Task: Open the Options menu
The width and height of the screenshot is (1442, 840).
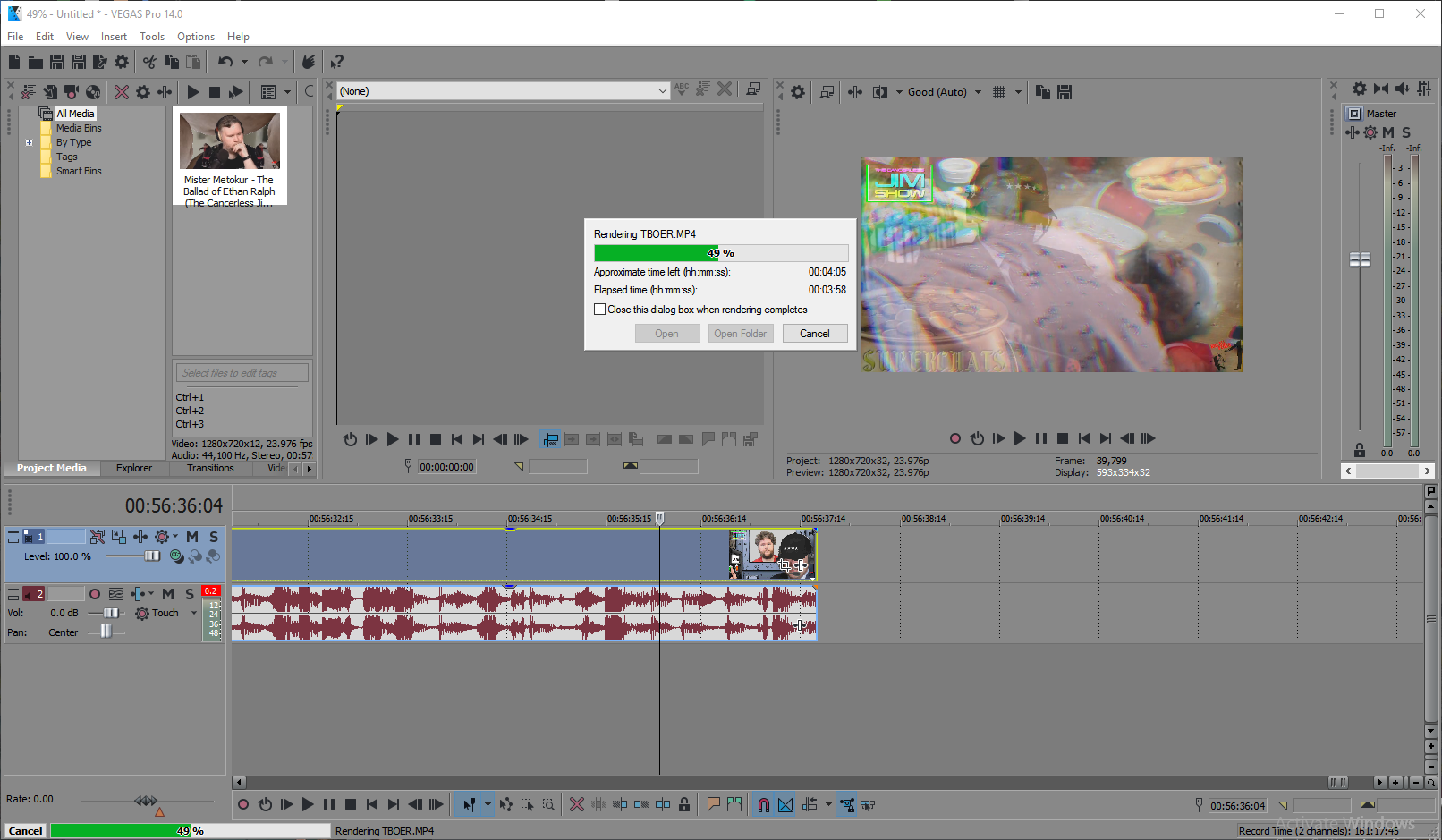Action: pyautogui.click(x=196, y=37)
